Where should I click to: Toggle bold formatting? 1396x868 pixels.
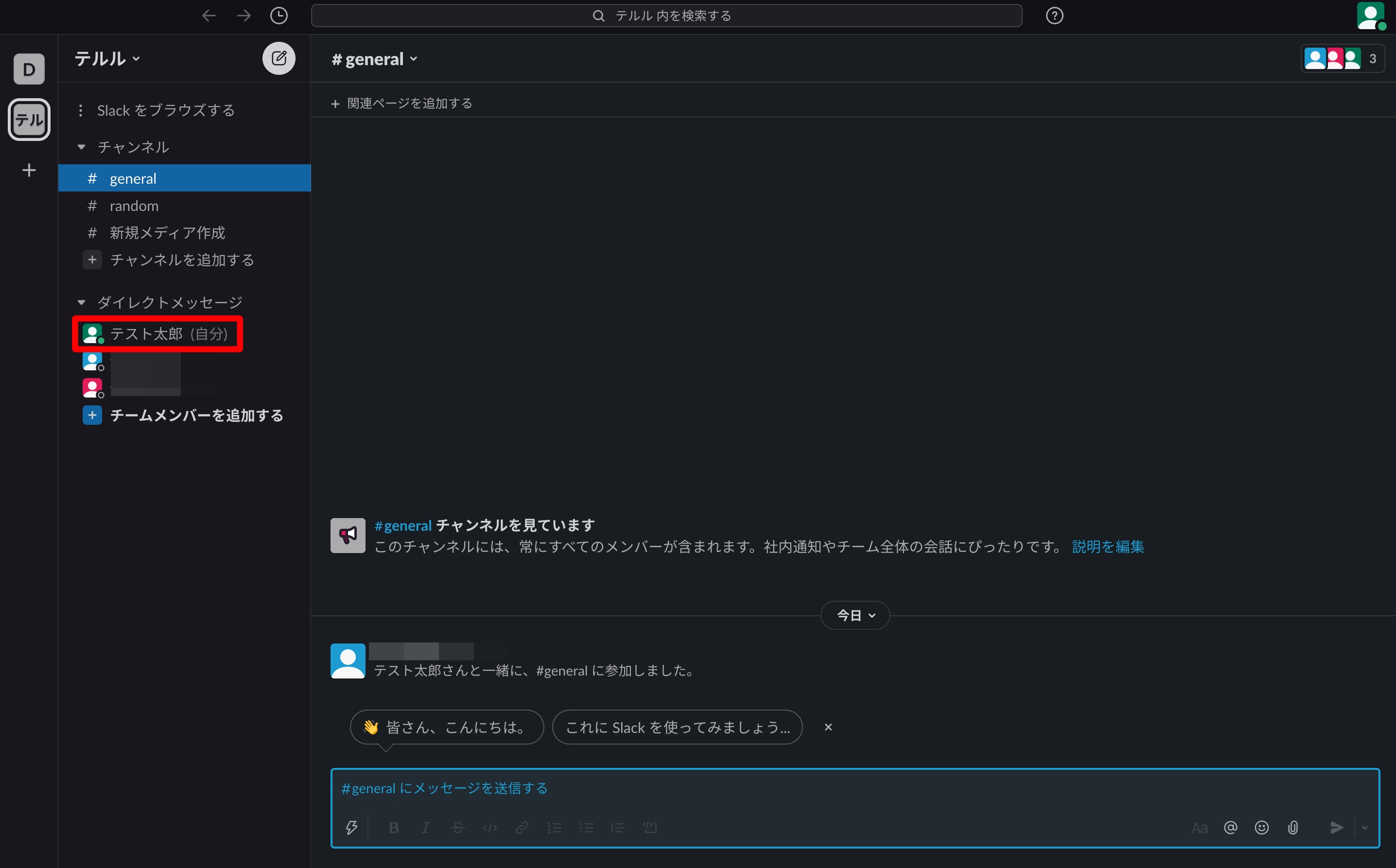tap(394, 827)
